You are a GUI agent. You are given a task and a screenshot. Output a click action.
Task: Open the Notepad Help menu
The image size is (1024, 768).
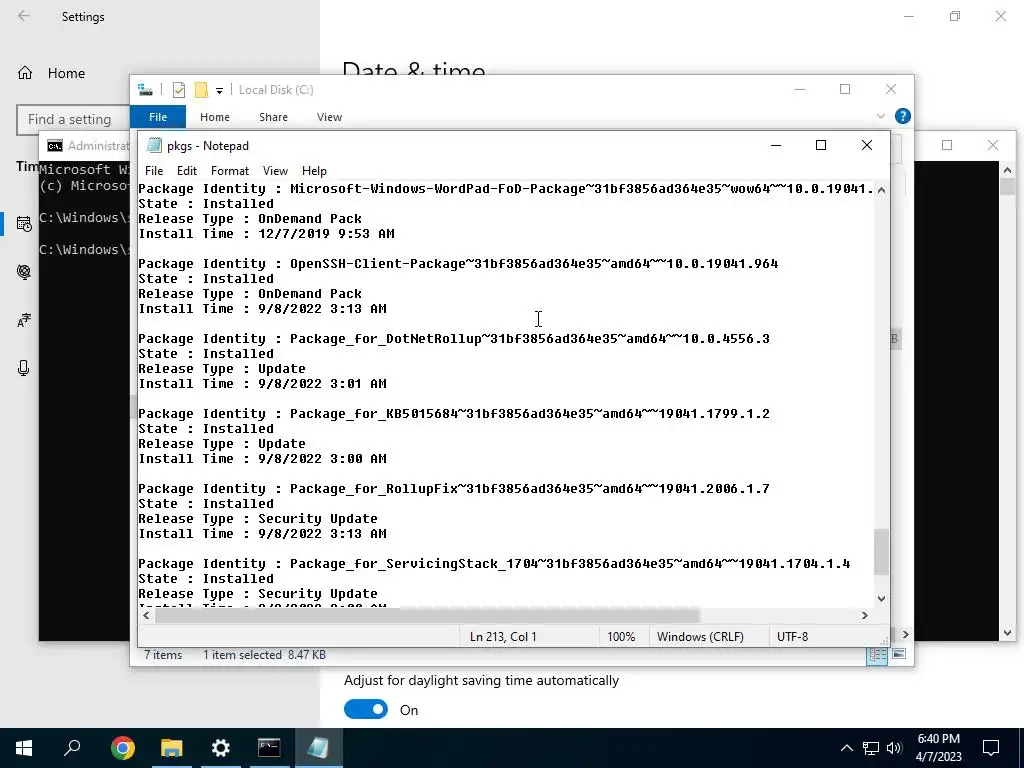[x=314, y=170]
